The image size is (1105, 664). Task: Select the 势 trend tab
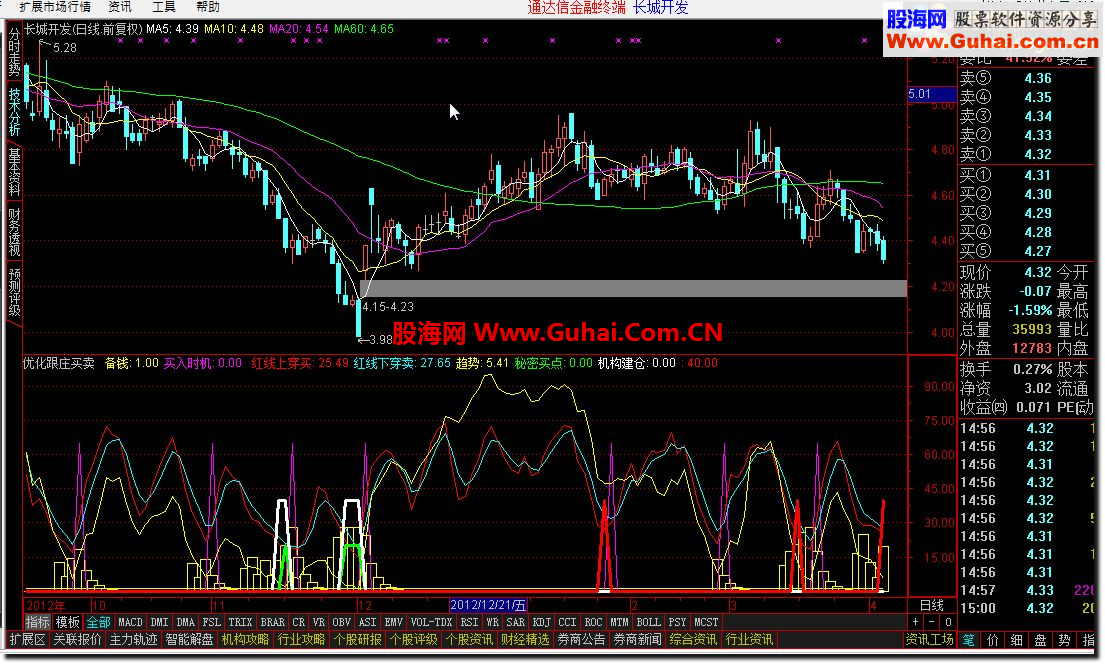[x=1064, y=640]
